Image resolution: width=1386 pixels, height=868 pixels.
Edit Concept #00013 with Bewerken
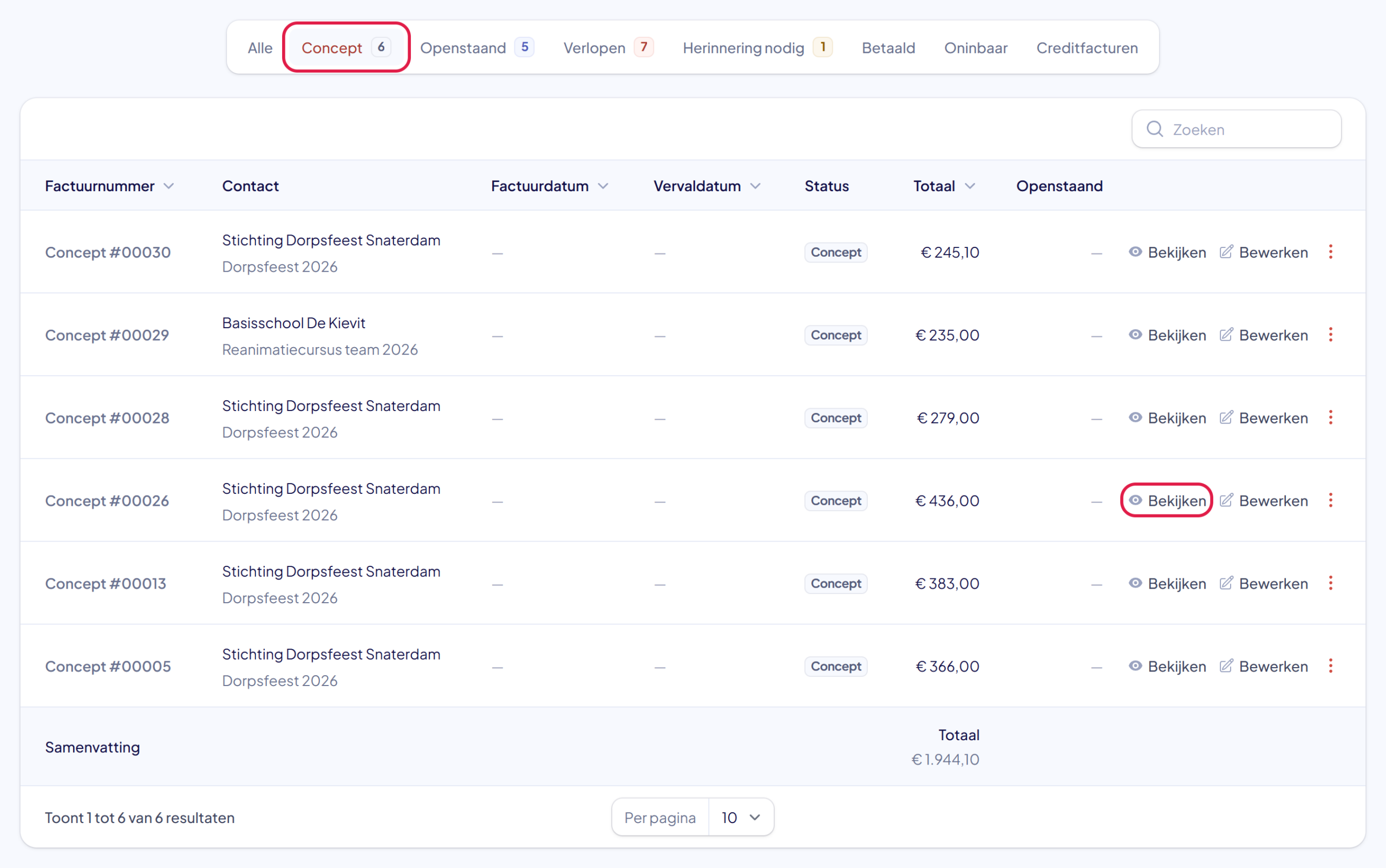click(x=1264, y=583)
